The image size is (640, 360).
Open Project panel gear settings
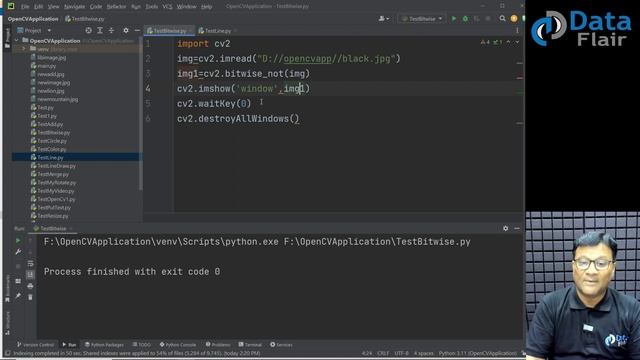126,30
